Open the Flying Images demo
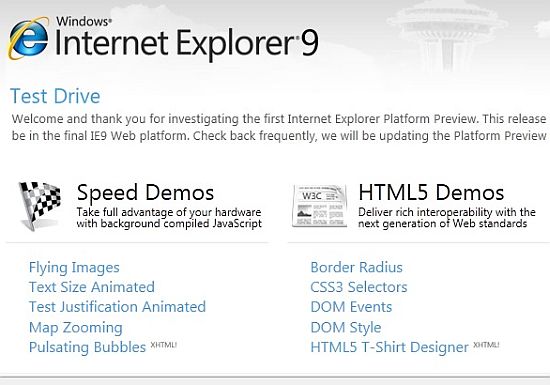 pos(74,268)
